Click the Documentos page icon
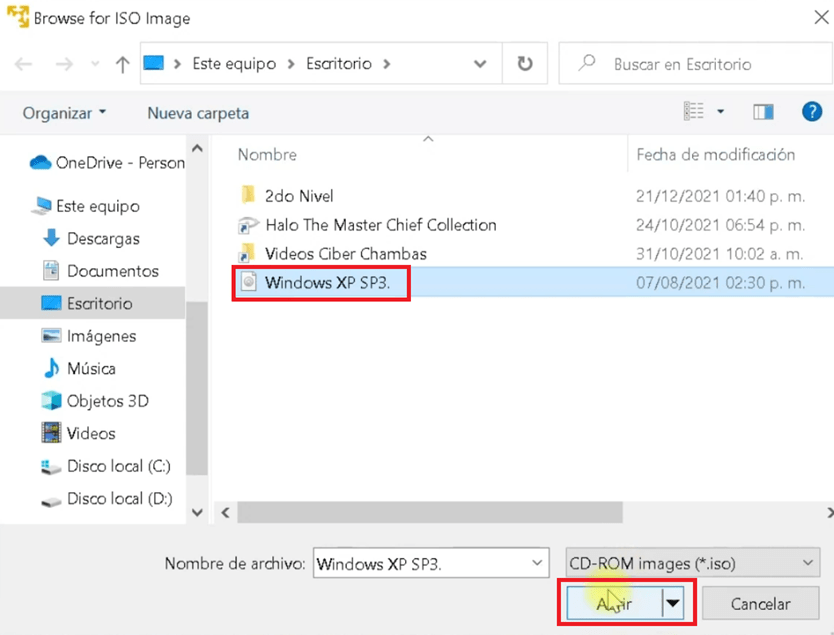The width and height of the screenshot is (834, 635). pyautogui.click(x=51, y=271)
